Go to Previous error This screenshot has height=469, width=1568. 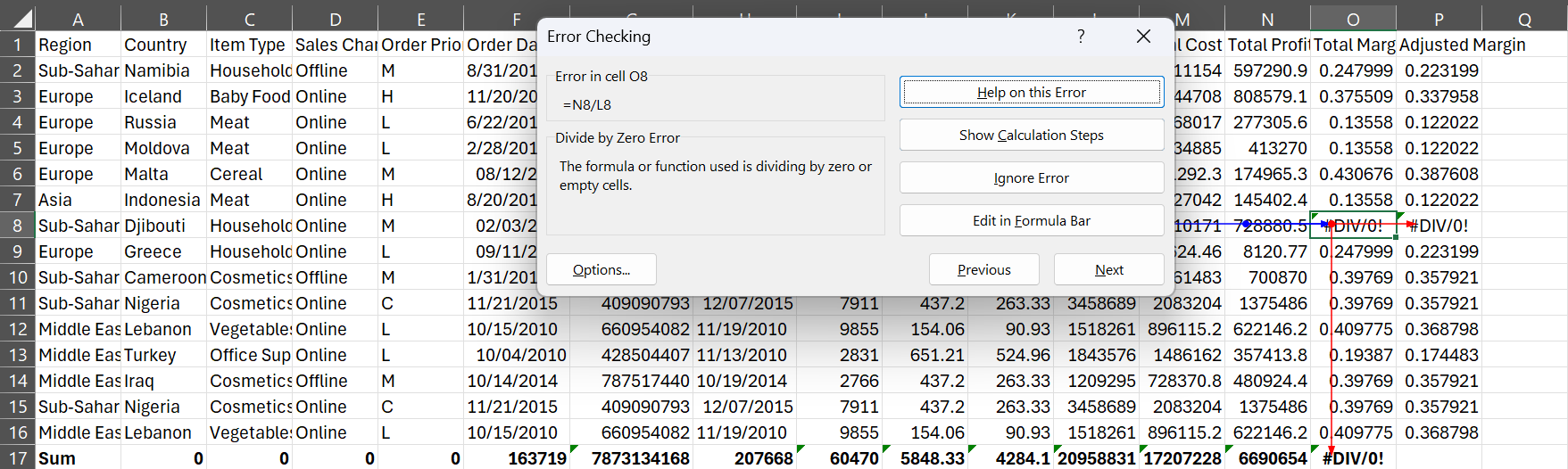pyautogui.click(x=983, y=269)
